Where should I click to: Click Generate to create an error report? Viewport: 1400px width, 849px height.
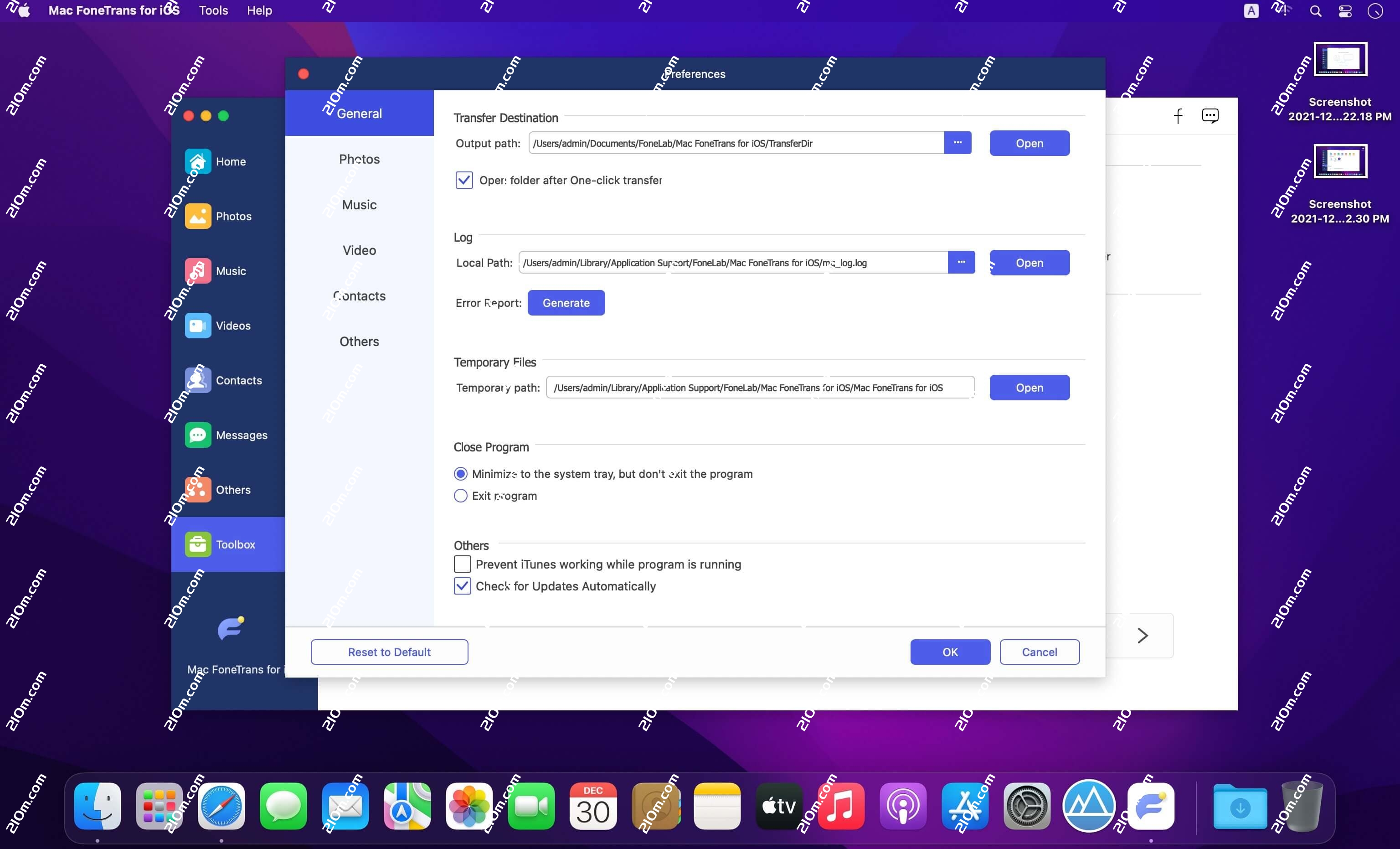click(x=566, y=302)
